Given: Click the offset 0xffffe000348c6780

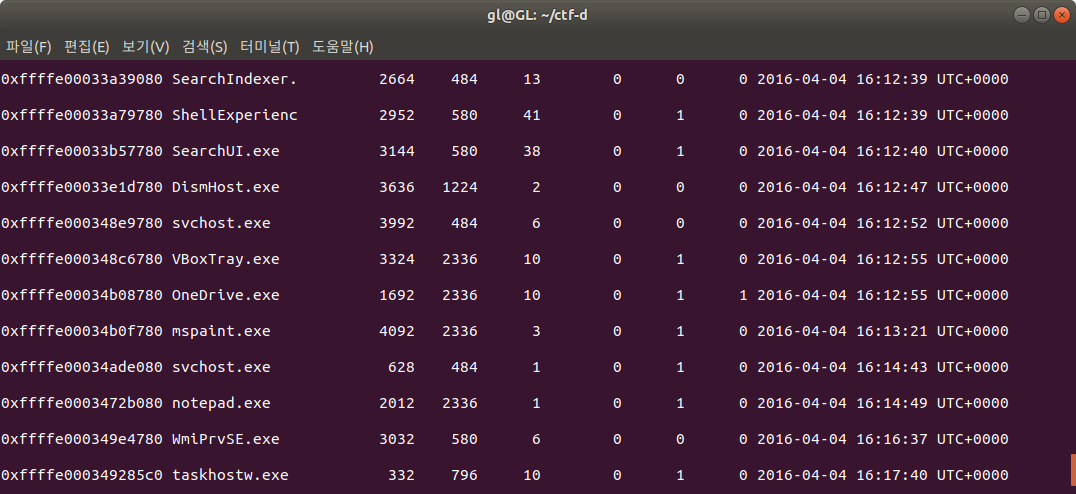Looking at the screenshot, I should pos(82,259).
